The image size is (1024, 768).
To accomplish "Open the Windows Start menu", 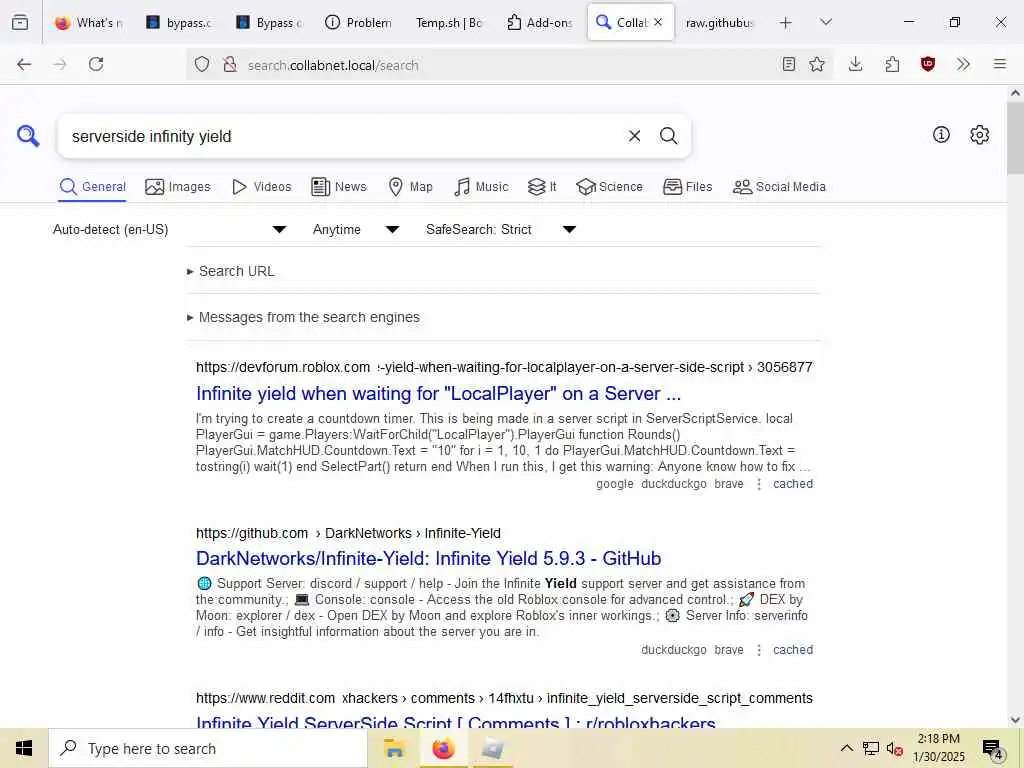I will (24, 748).
